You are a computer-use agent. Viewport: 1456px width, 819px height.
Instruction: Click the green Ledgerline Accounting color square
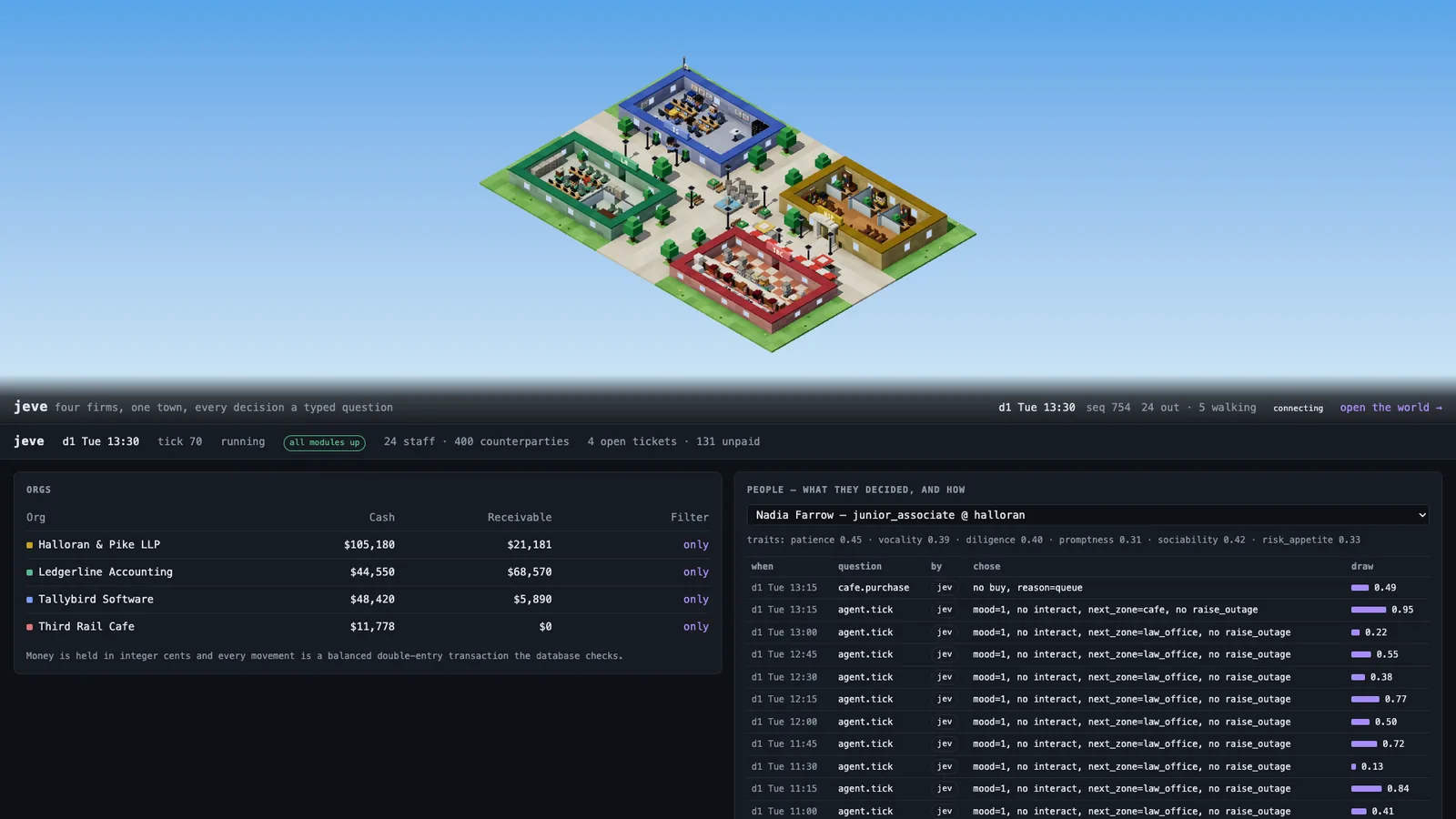[x=30, y=572]
